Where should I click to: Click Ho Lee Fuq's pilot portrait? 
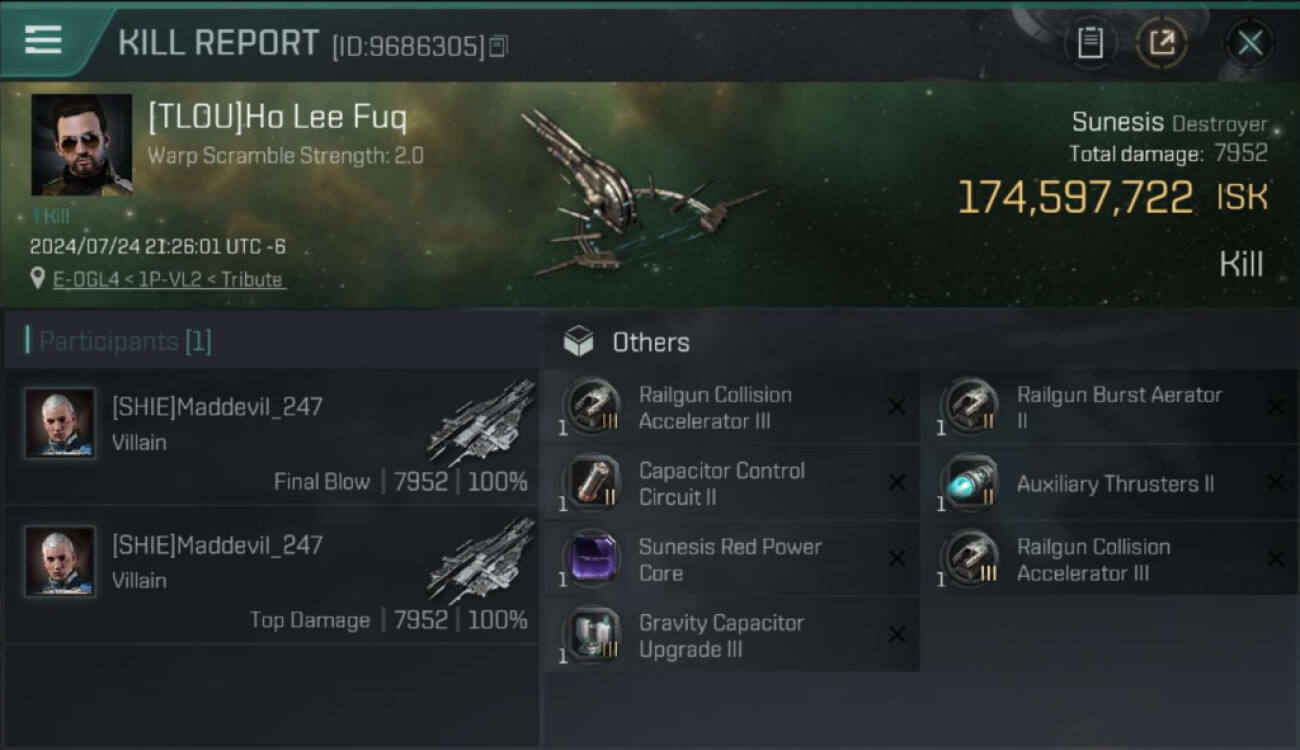[82, 145]
